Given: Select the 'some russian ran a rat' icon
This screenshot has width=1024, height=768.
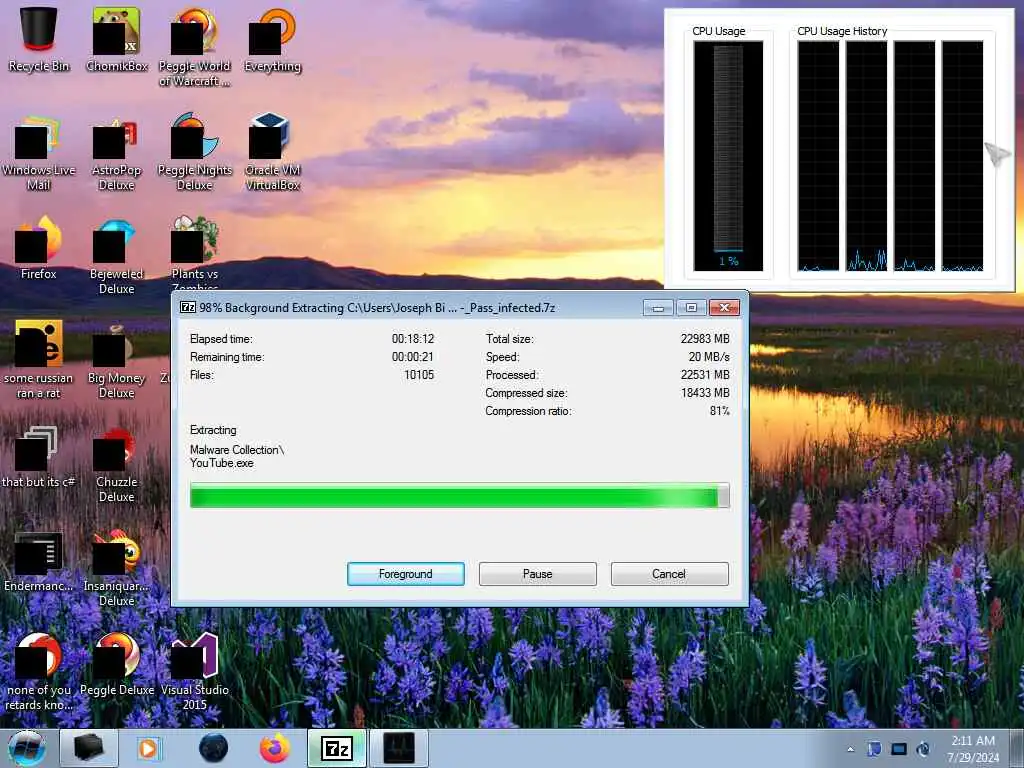Looking at the screenshot, I should pos(39,359).
